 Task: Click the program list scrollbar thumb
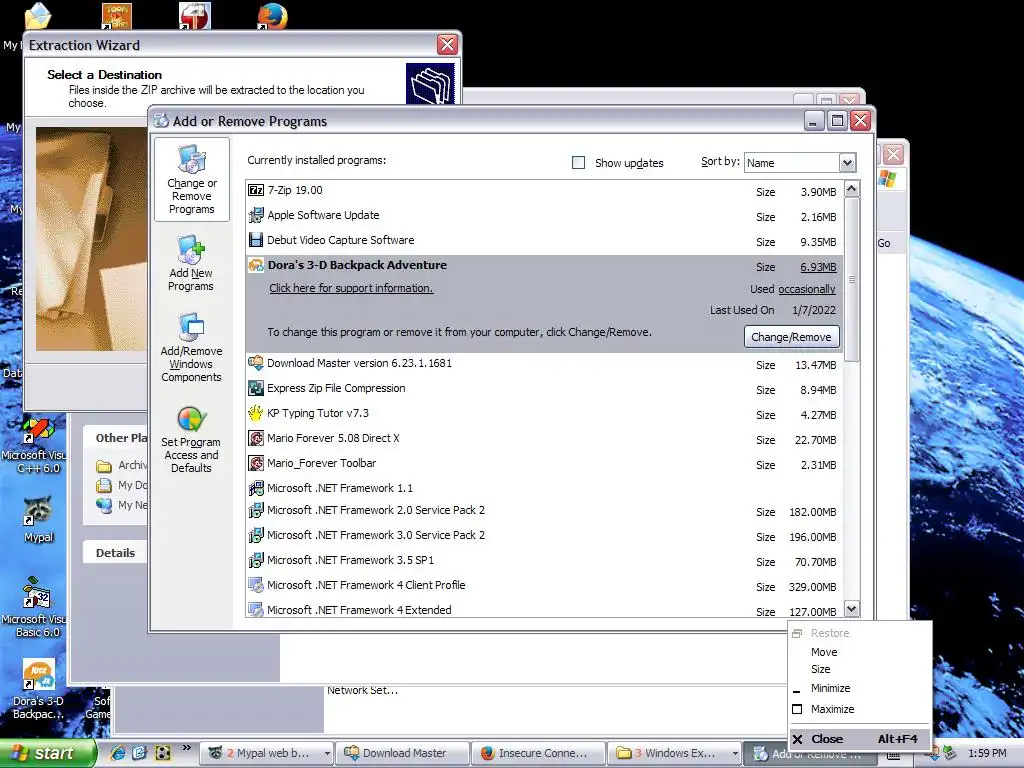tap(852, 280)
